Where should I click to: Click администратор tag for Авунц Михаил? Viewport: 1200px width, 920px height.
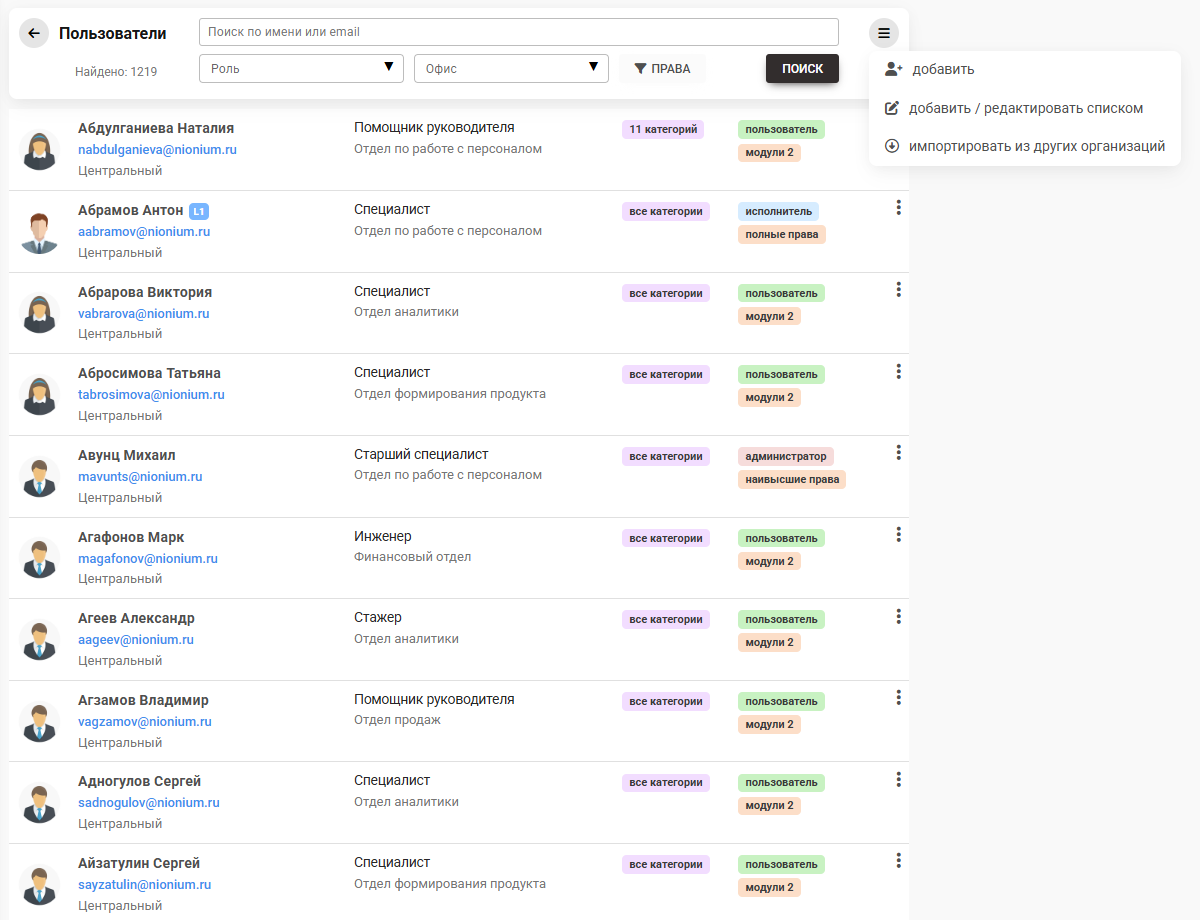(785, 456)
